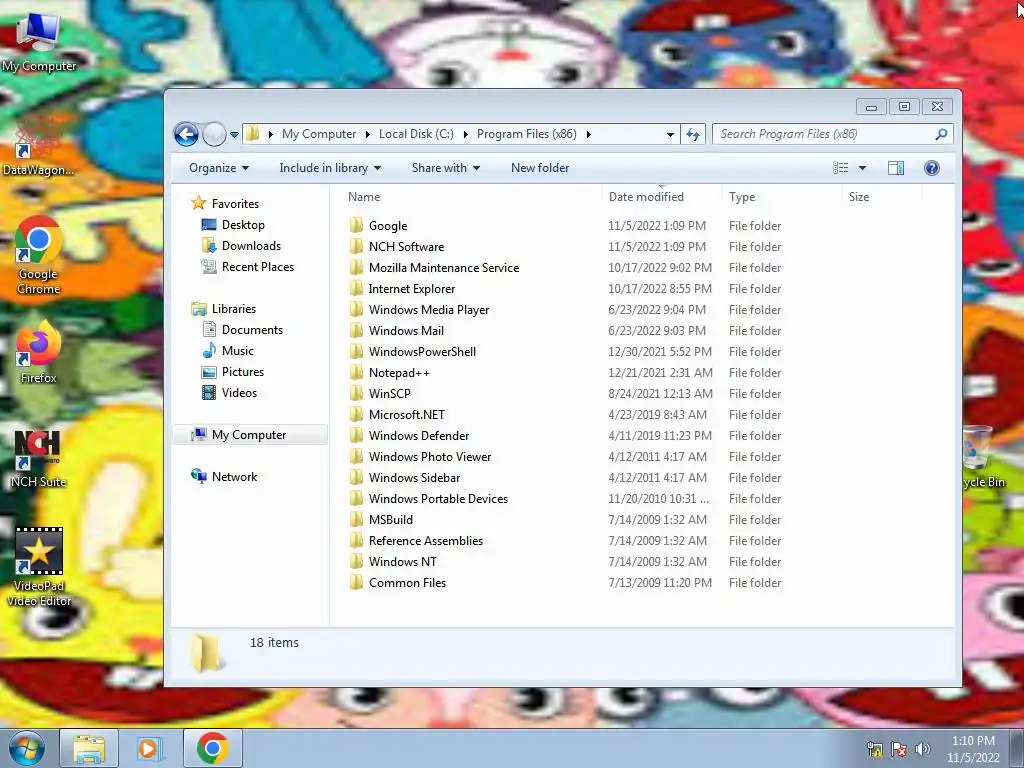Select the NCH Software folder
The width and height of the screenshot is (1024, 768).
pyautogui.click(x=406, y=247)
